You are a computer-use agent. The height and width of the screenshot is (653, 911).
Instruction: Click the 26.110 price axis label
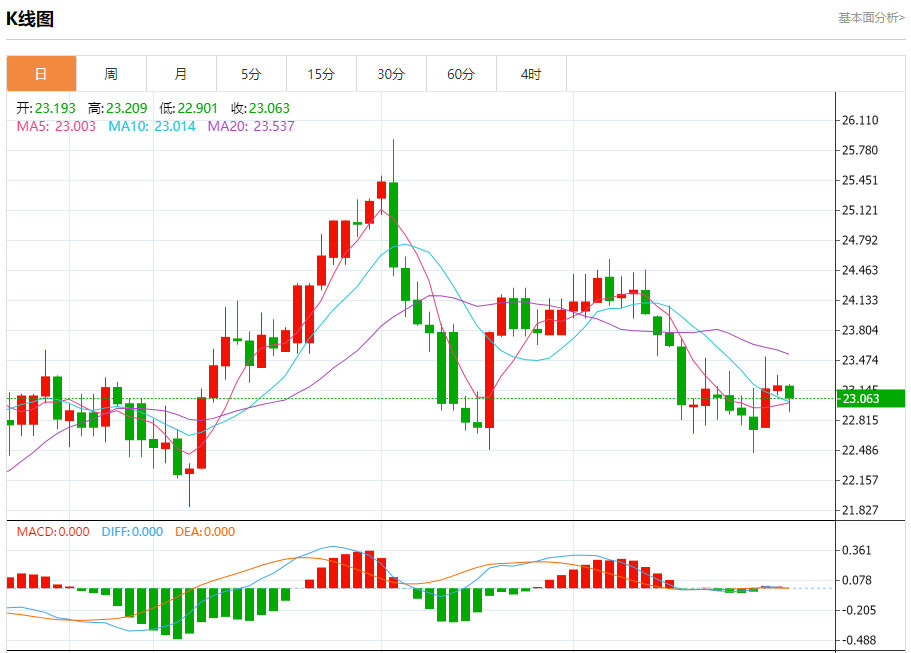(860, 120)
